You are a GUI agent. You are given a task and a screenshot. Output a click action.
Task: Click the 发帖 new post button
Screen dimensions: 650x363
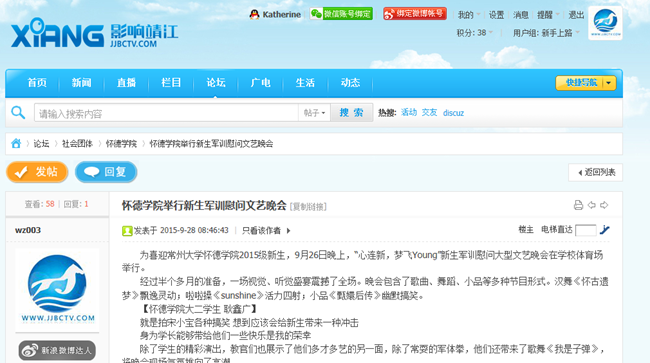tap(37, 172)
